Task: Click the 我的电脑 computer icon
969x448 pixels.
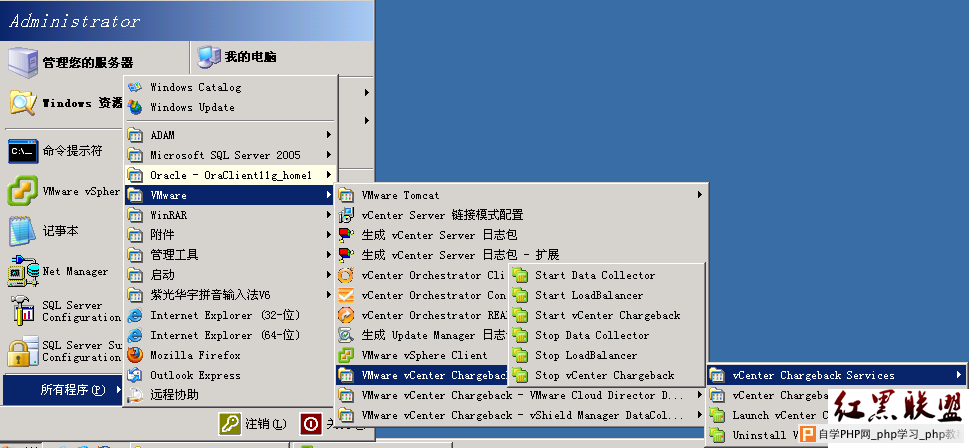Action: tap(208, 57)
